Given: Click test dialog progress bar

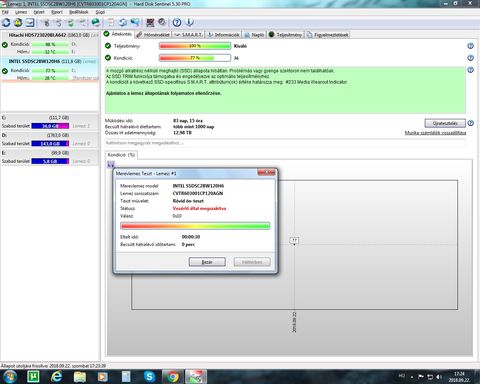Looking at the screenshot, I should [x=195, y=226].
